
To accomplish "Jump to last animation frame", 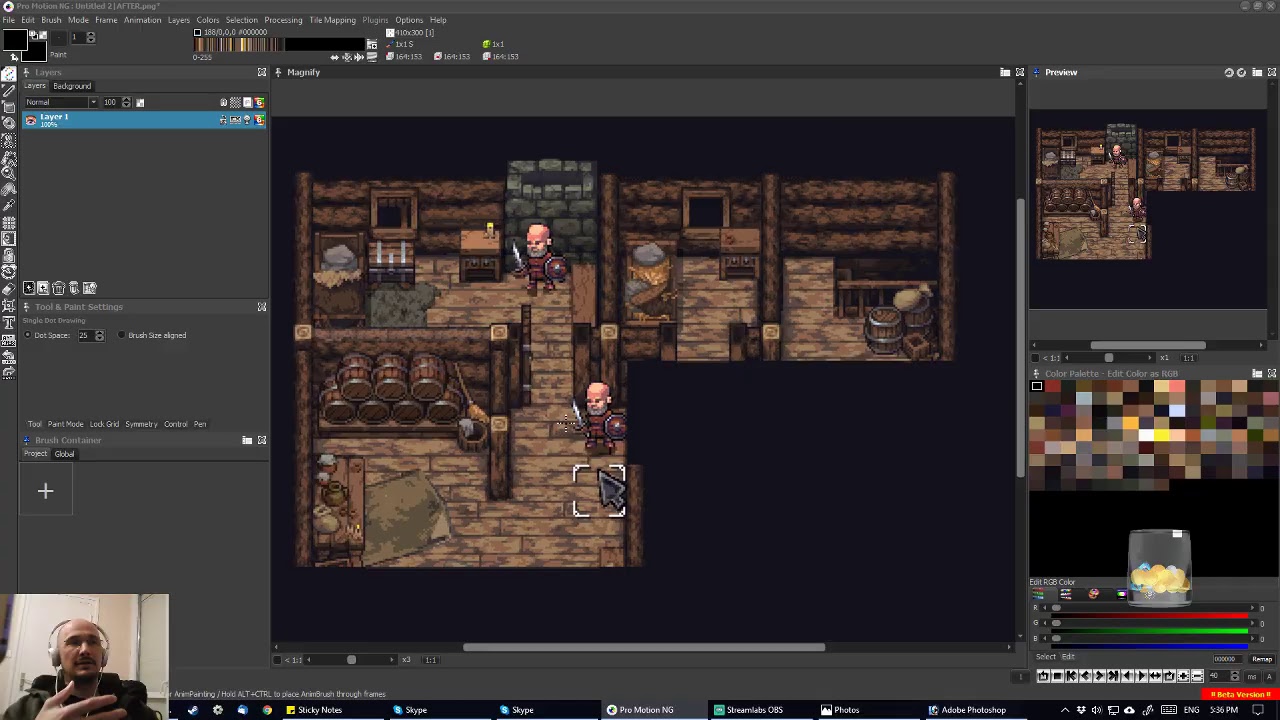I will pyautogui.click(x=1113, y=675).
